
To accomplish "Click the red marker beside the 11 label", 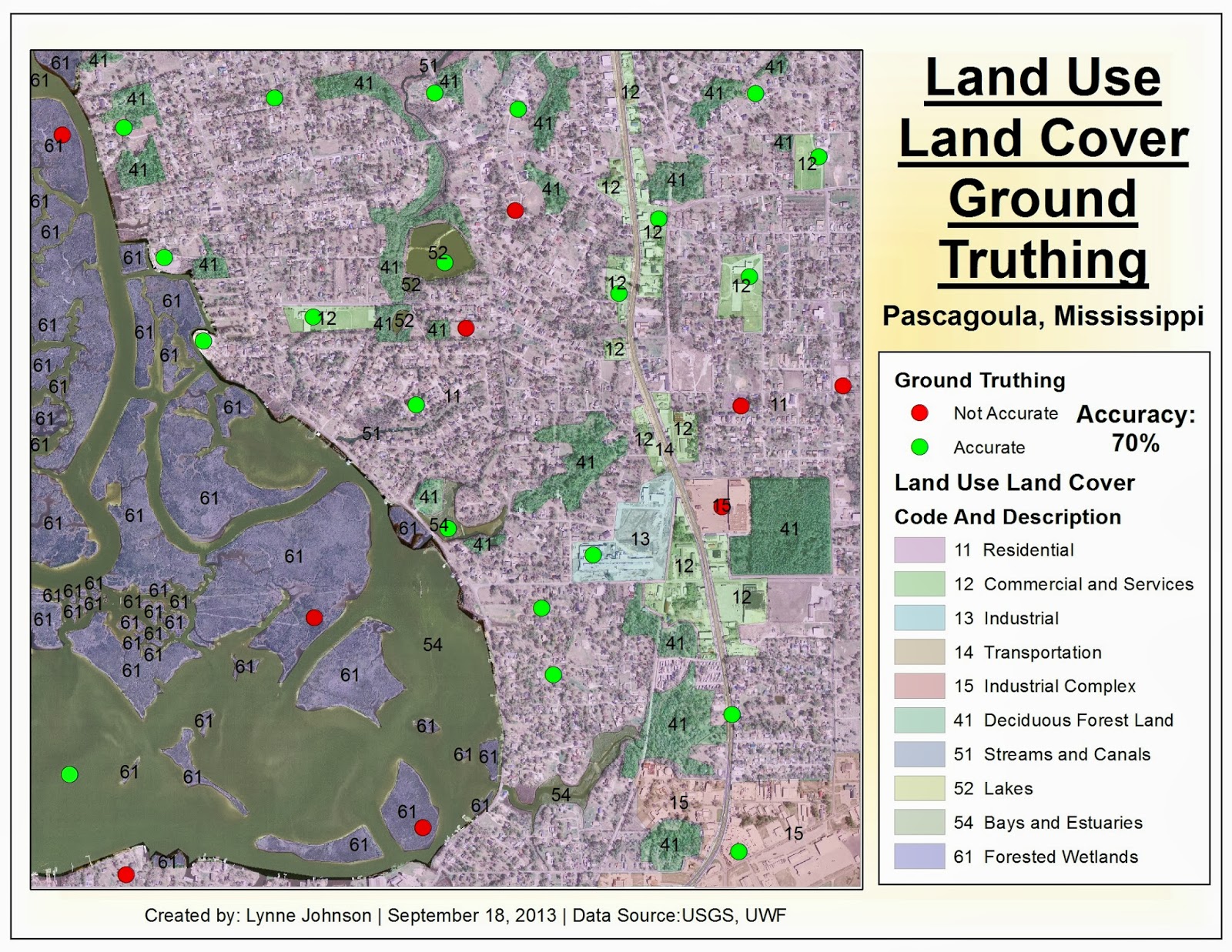I will (741, 405).
